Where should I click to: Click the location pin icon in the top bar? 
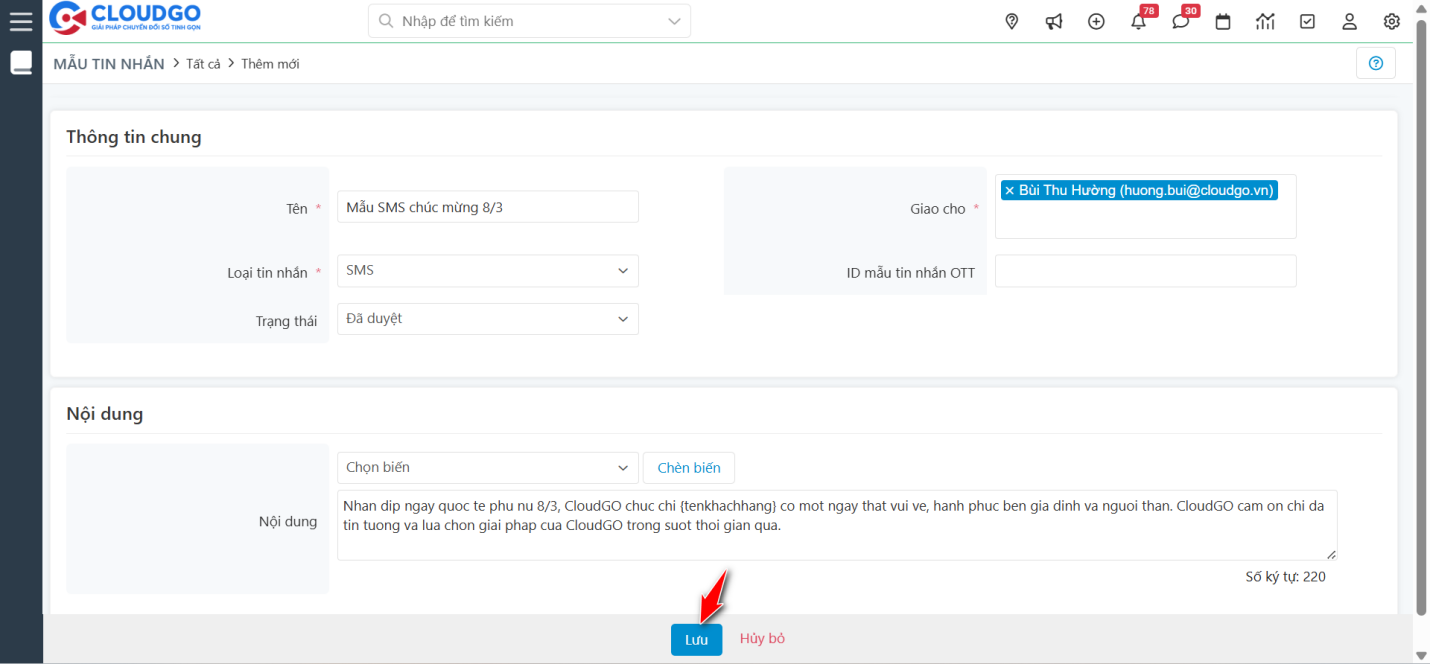[1011, 20]
